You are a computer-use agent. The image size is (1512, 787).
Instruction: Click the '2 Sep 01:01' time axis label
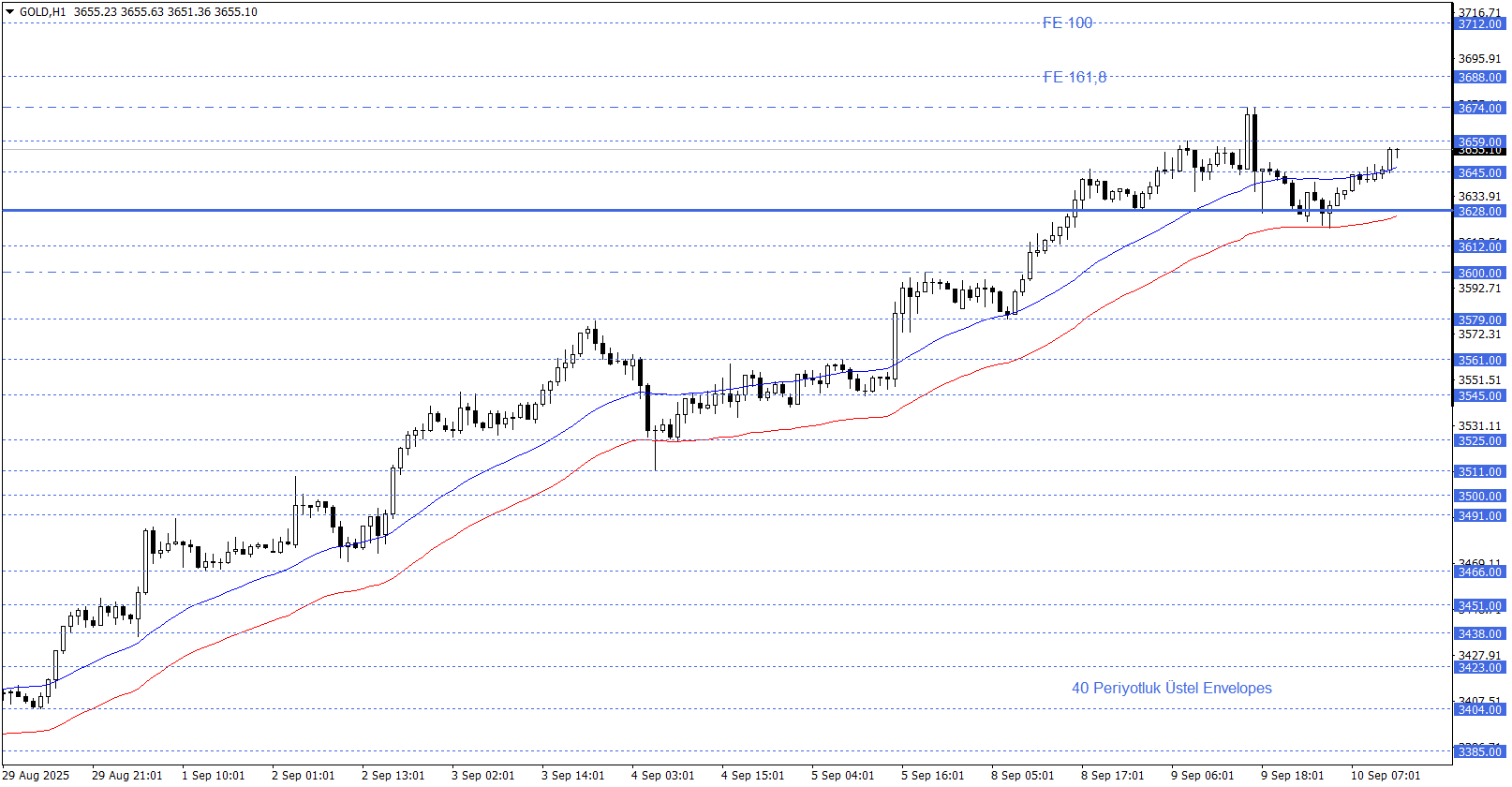[x=304, y=776]
